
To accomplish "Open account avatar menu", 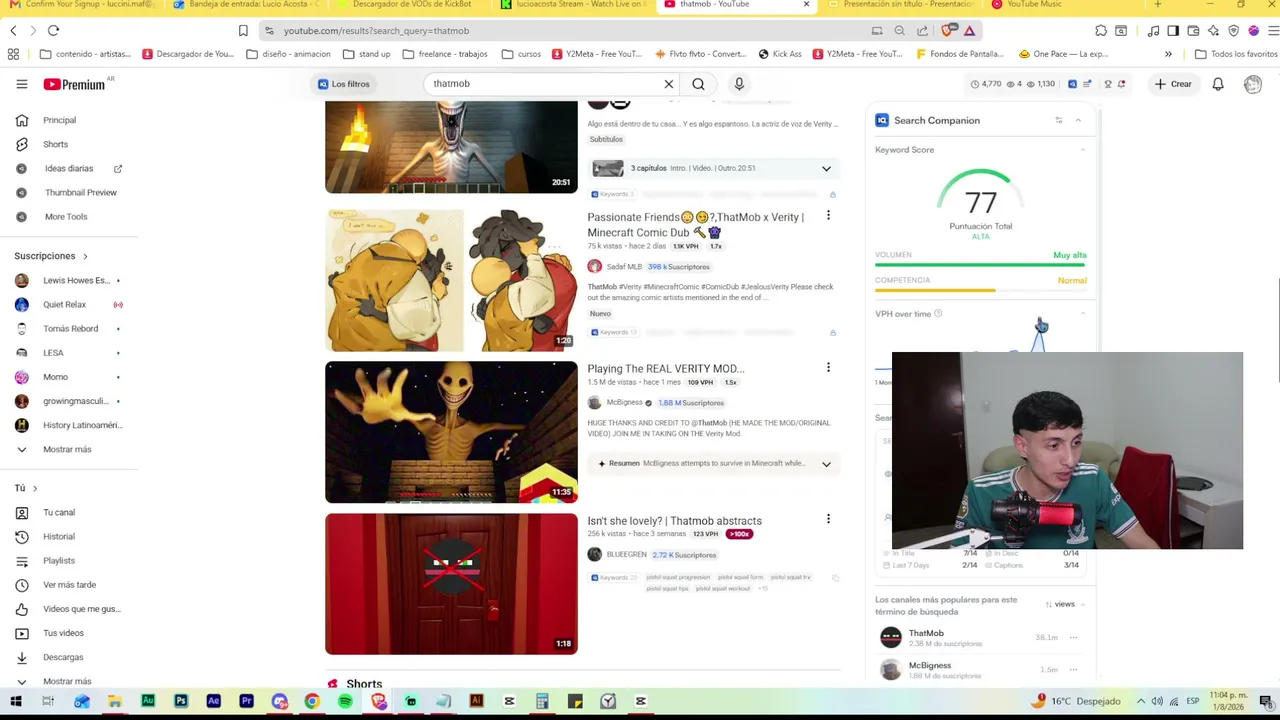I will point(1252,84).
